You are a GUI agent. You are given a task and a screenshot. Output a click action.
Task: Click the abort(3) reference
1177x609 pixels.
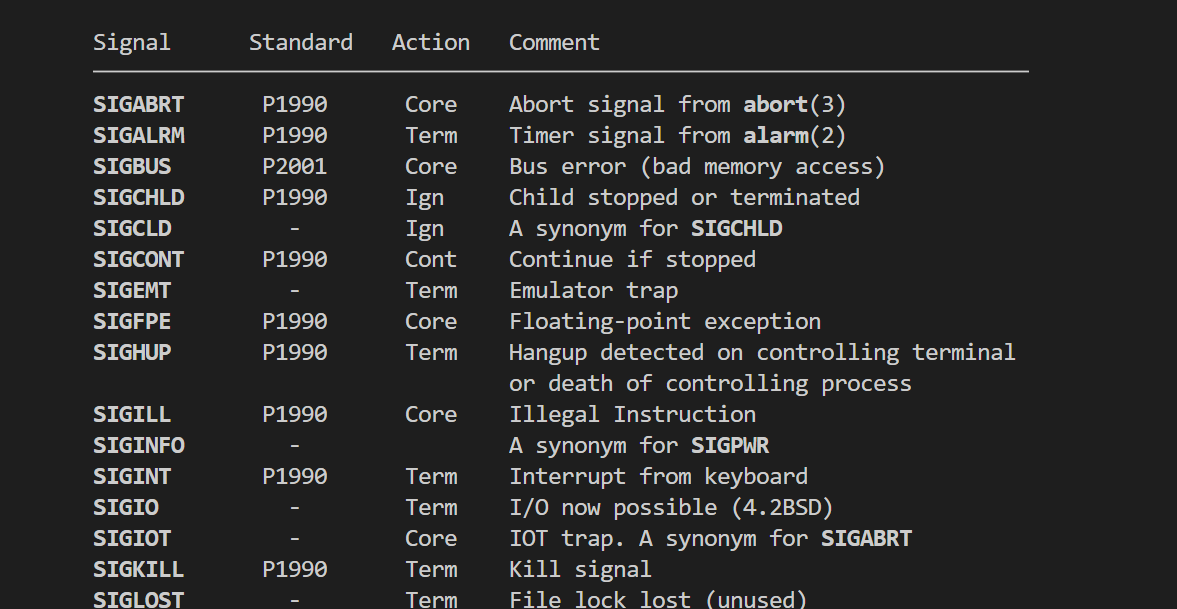coord(795,104)
